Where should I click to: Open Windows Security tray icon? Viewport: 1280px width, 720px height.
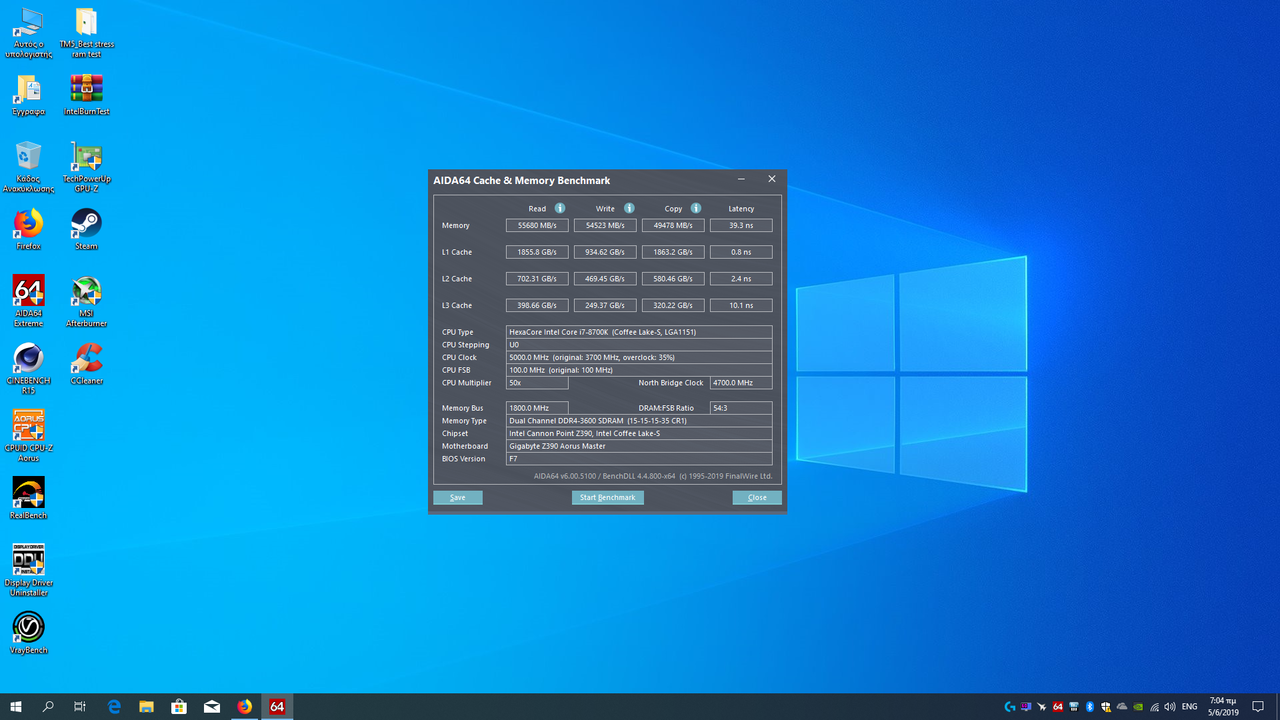point(1106,707)
